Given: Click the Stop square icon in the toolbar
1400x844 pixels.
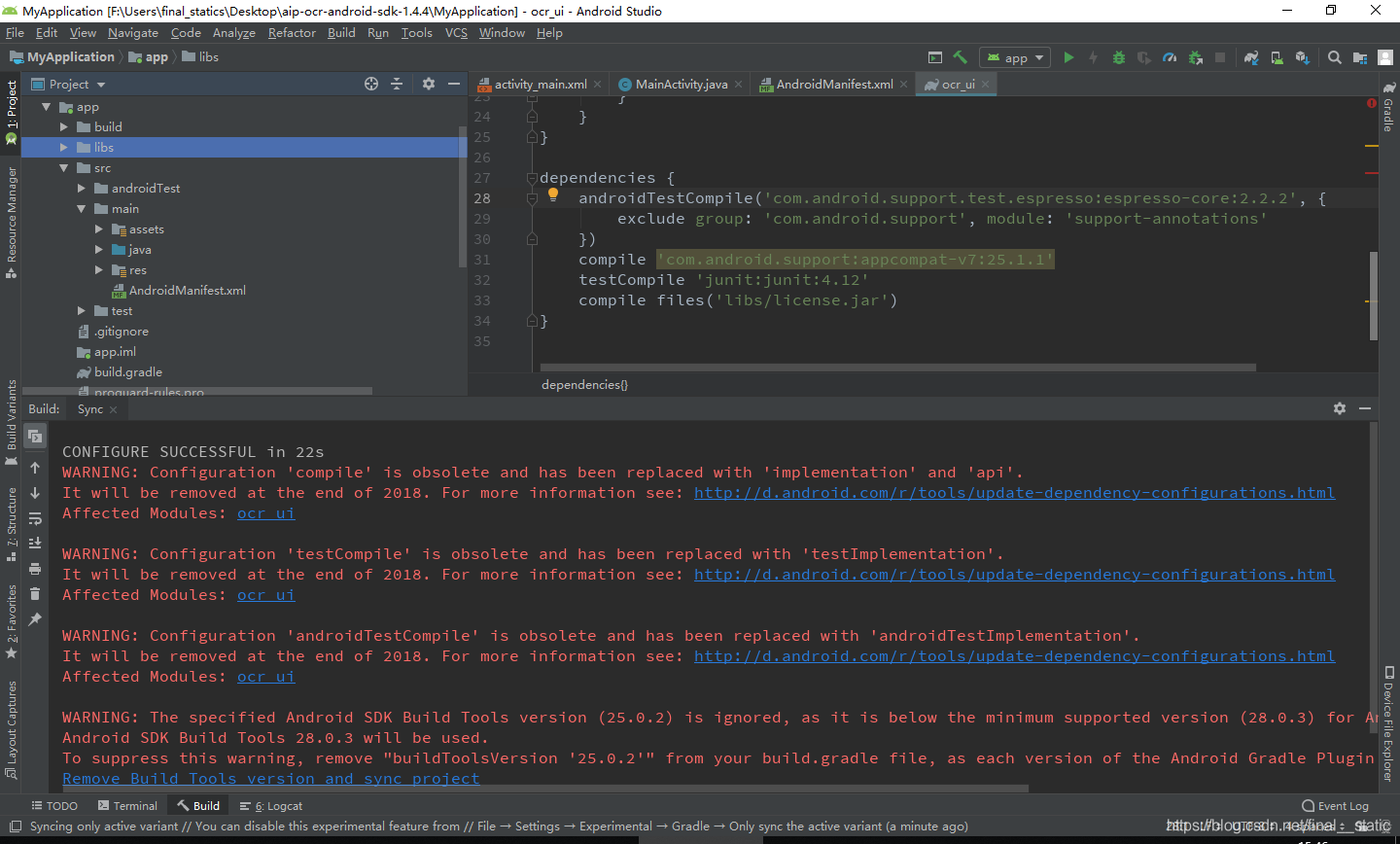Looking at the screenshot, I should pos(1220,57).
